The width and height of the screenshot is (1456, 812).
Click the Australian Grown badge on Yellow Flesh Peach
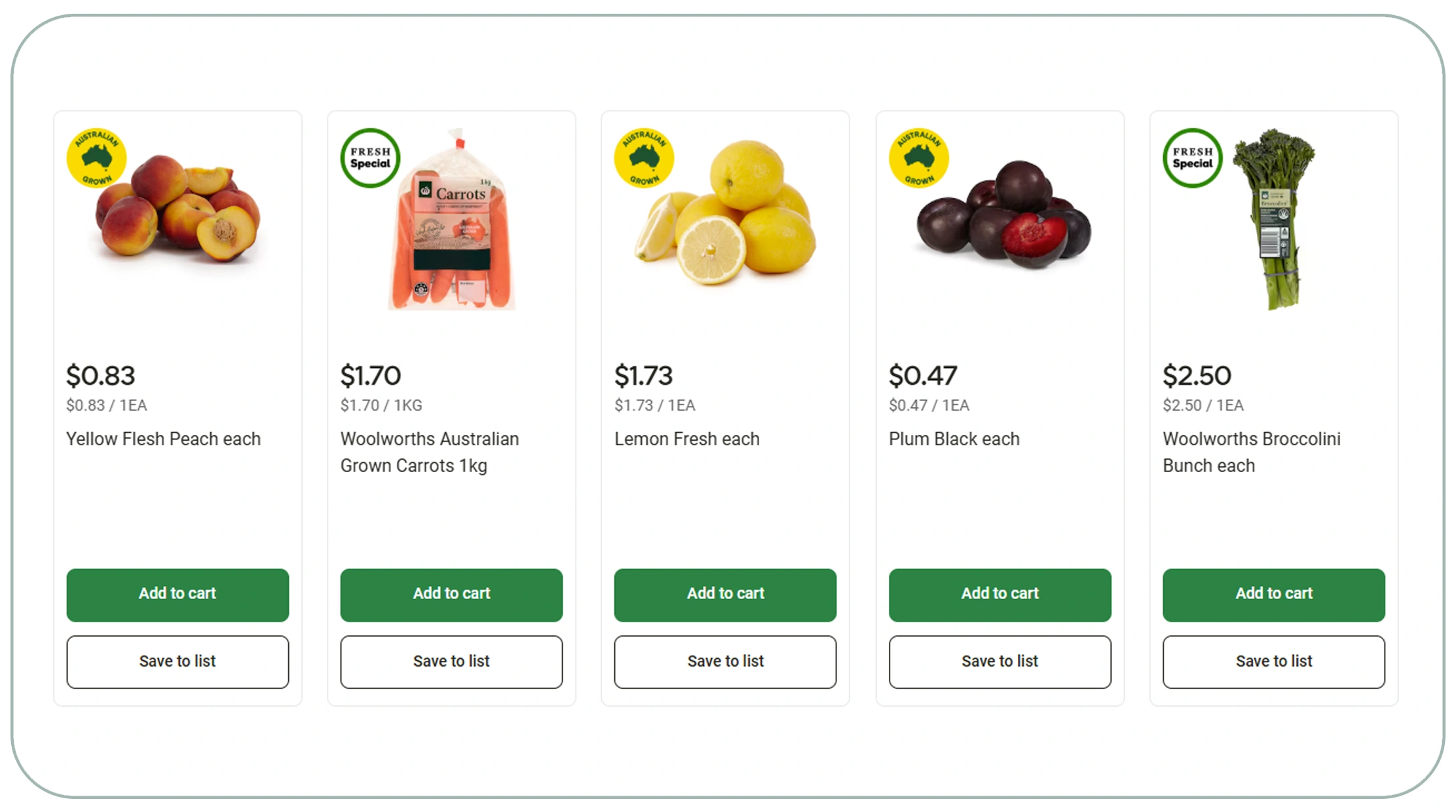point(97,158)
